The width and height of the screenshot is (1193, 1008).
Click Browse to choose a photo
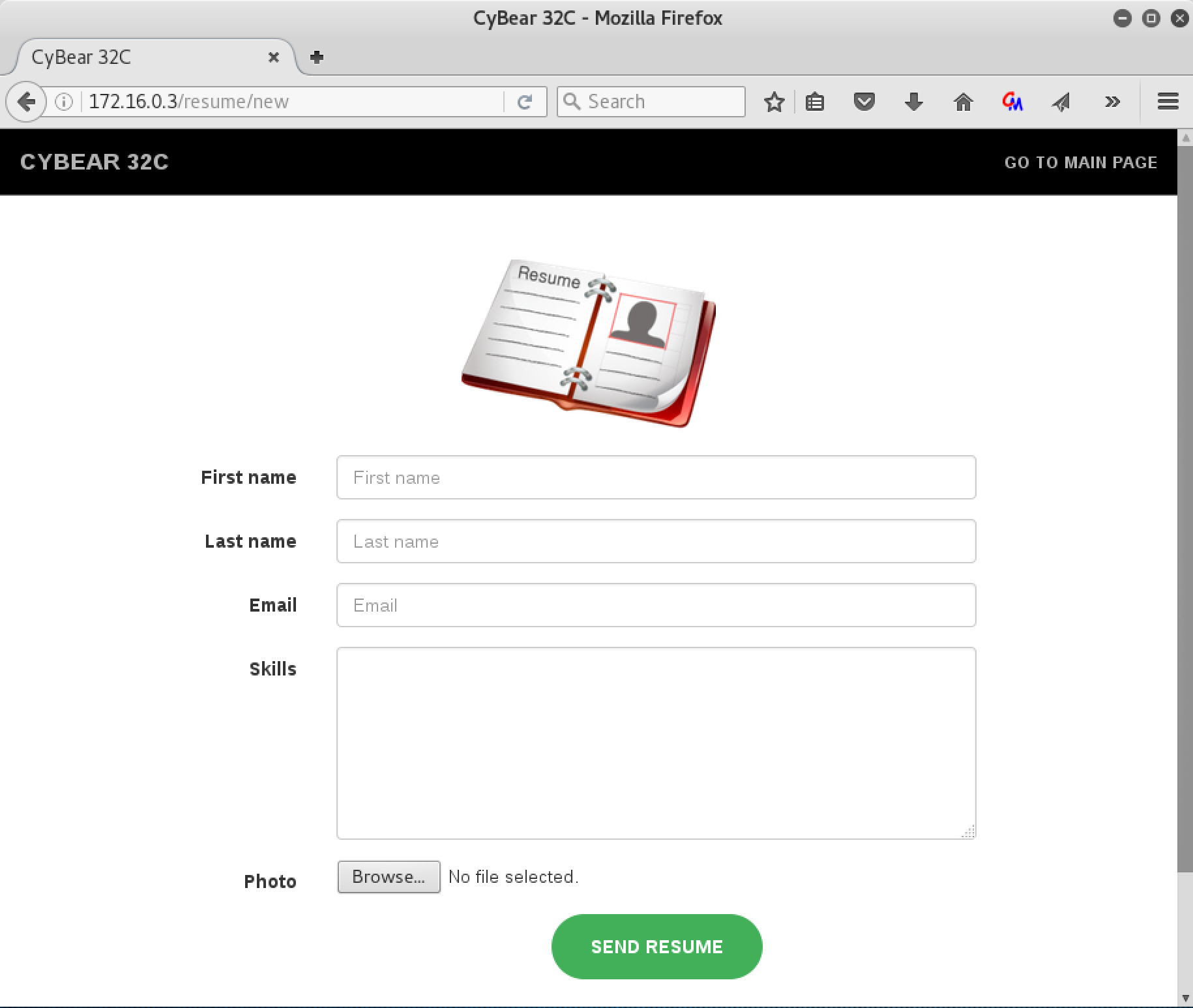389,877
